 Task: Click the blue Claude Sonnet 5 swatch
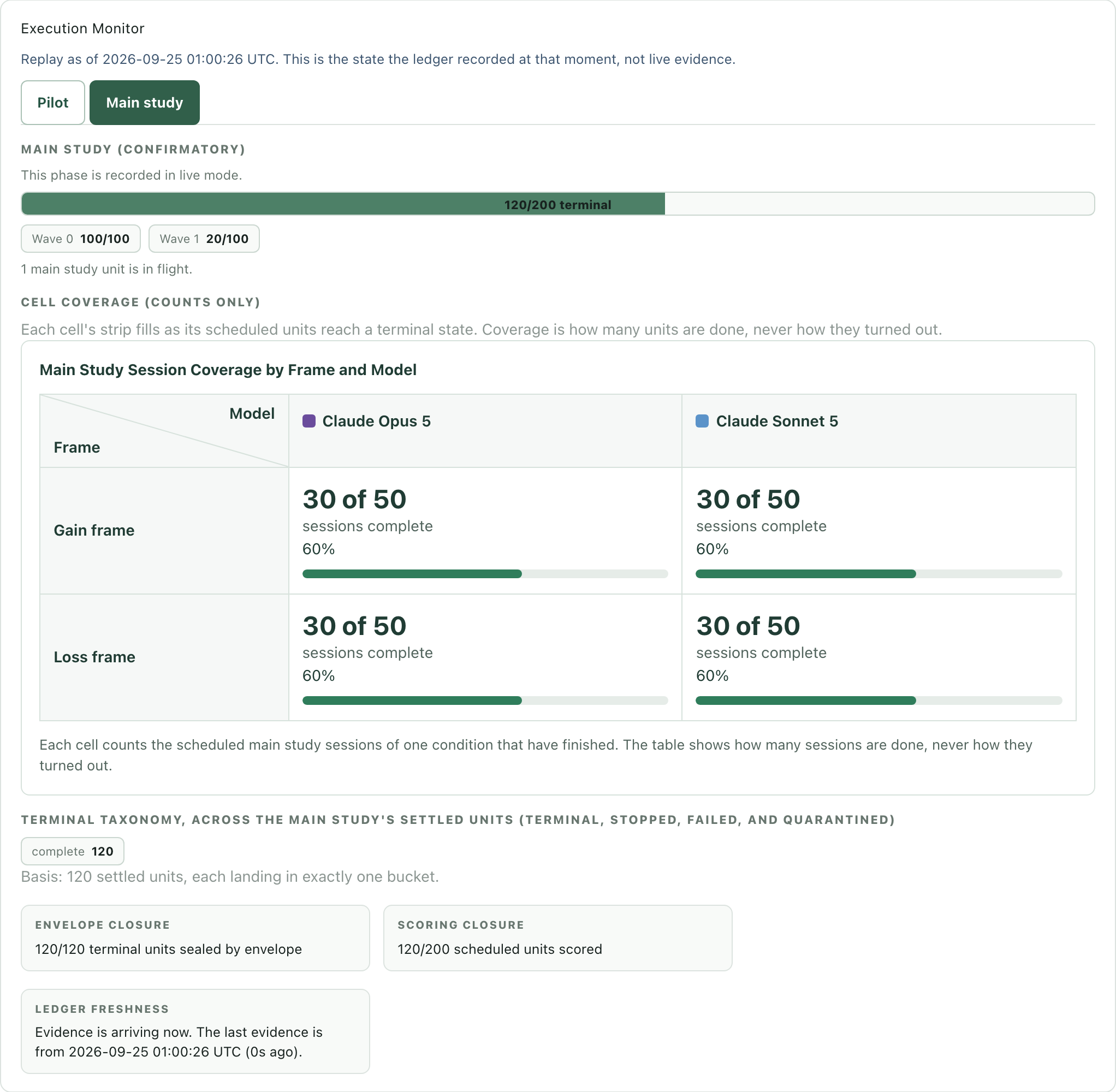point(702,421)
